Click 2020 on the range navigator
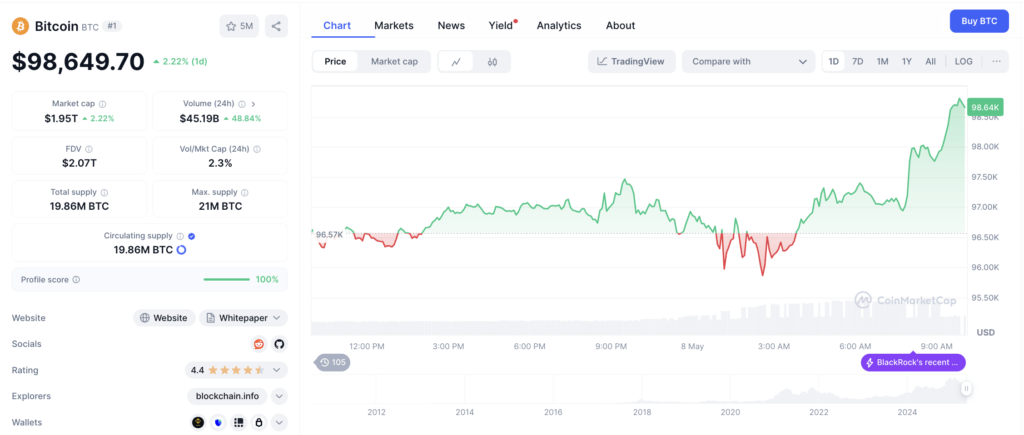1024x435 pixels. tap(730, 412)
